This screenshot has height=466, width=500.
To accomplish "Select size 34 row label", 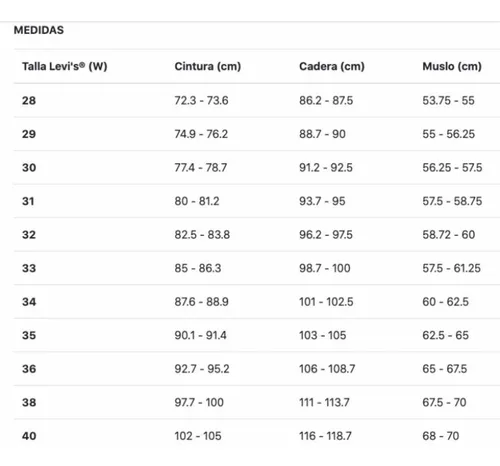I will [29, 302].
